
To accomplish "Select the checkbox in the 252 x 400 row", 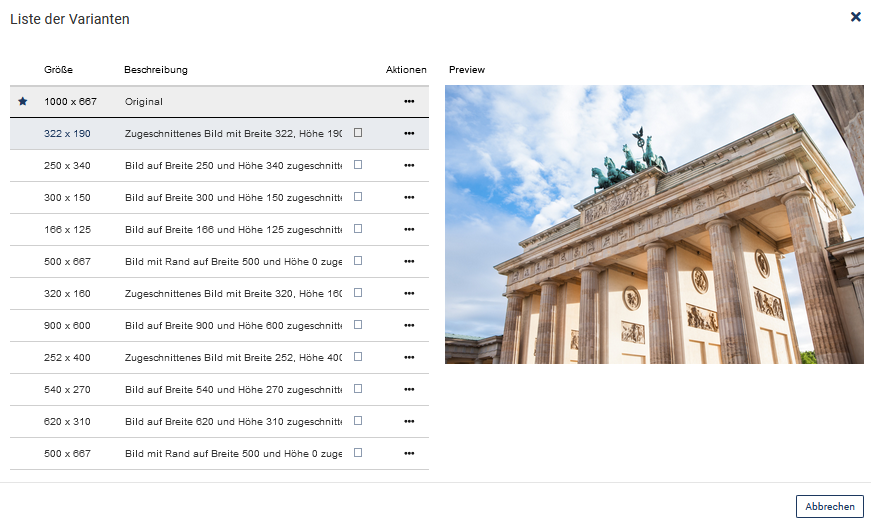I will click(358, 357).
